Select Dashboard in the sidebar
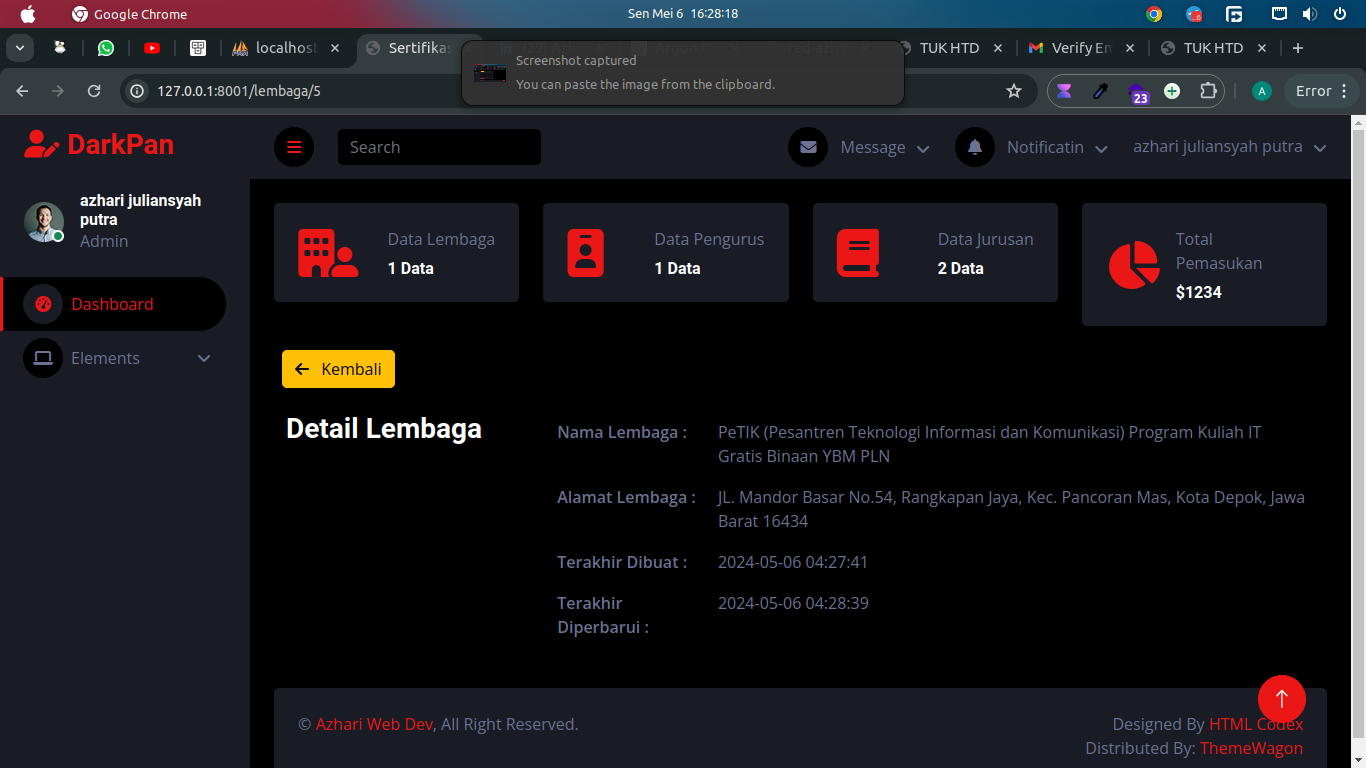This screenshot has width=1366, height=768. coord(113,304)
